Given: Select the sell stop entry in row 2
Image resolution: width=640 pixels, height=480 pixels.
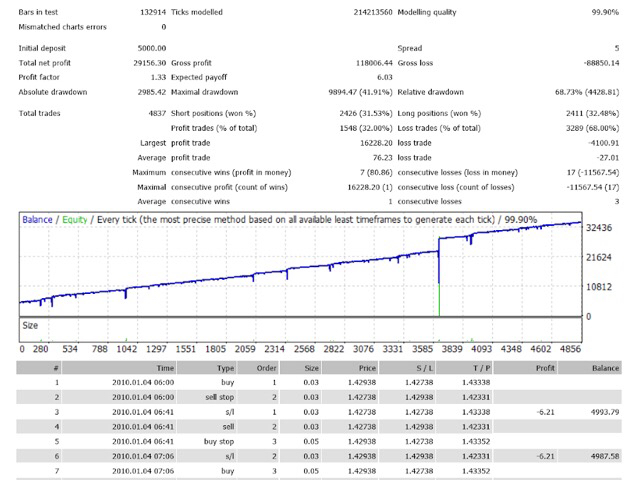Looking at the screenshot, I should coord(221,397).
